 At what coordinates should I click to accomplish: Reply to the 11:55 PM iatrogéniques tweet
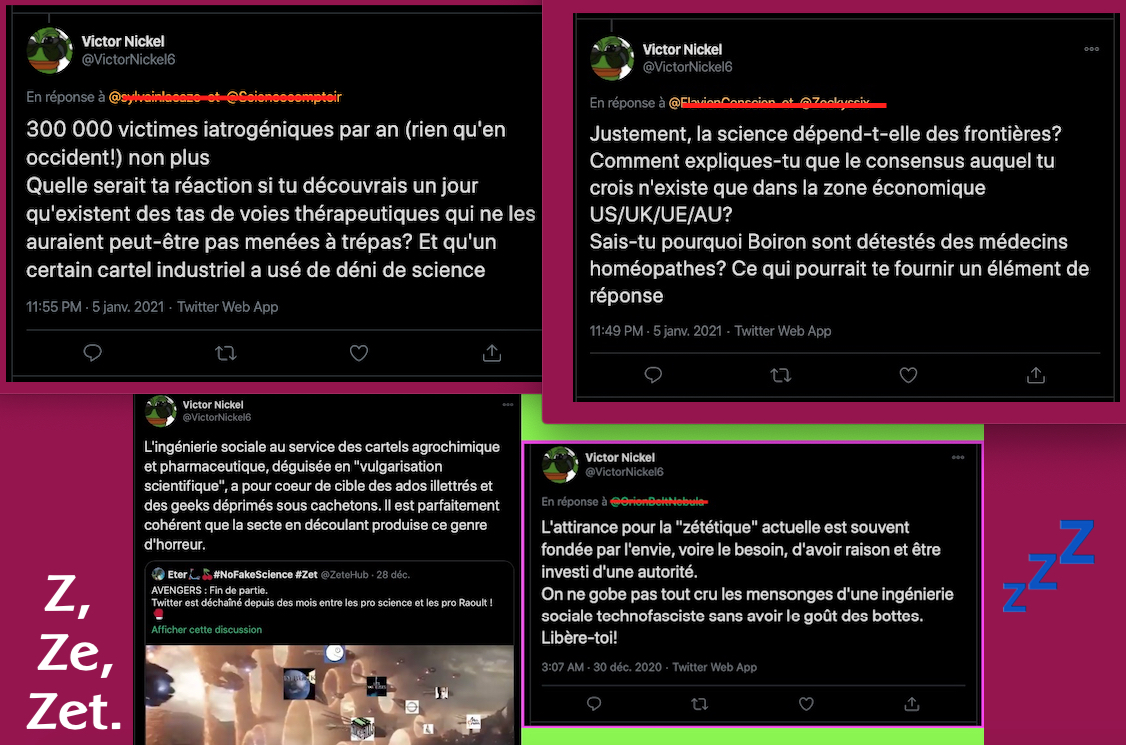click(93, 353)
